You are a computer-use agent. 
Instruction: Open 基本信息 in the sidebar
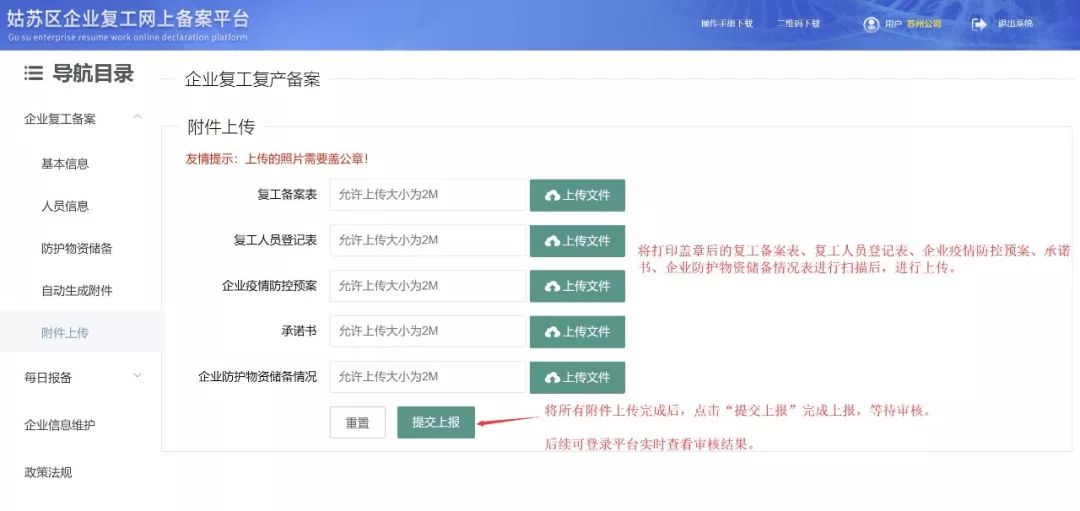(x=65, y=164)
